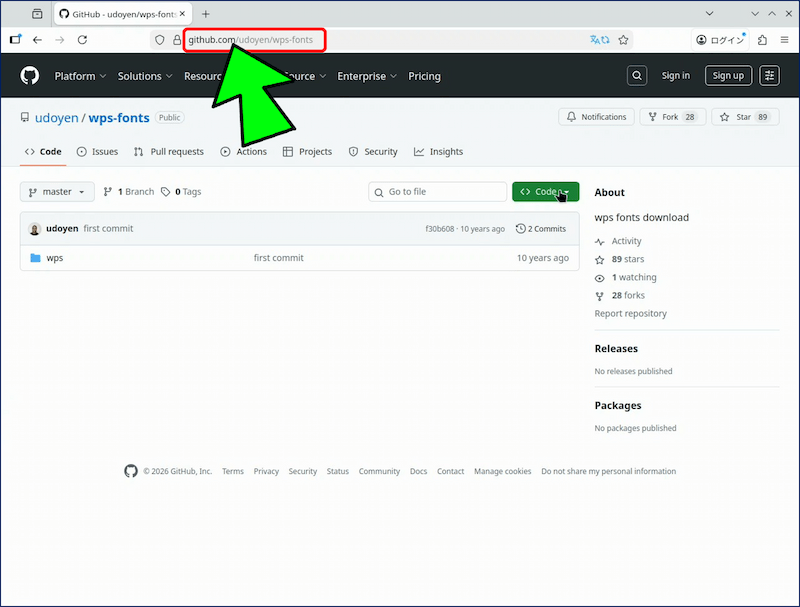The height and width of the screenshot is (607, 800).
Task: Open the Solutions navigation menu
Action: 145,76
